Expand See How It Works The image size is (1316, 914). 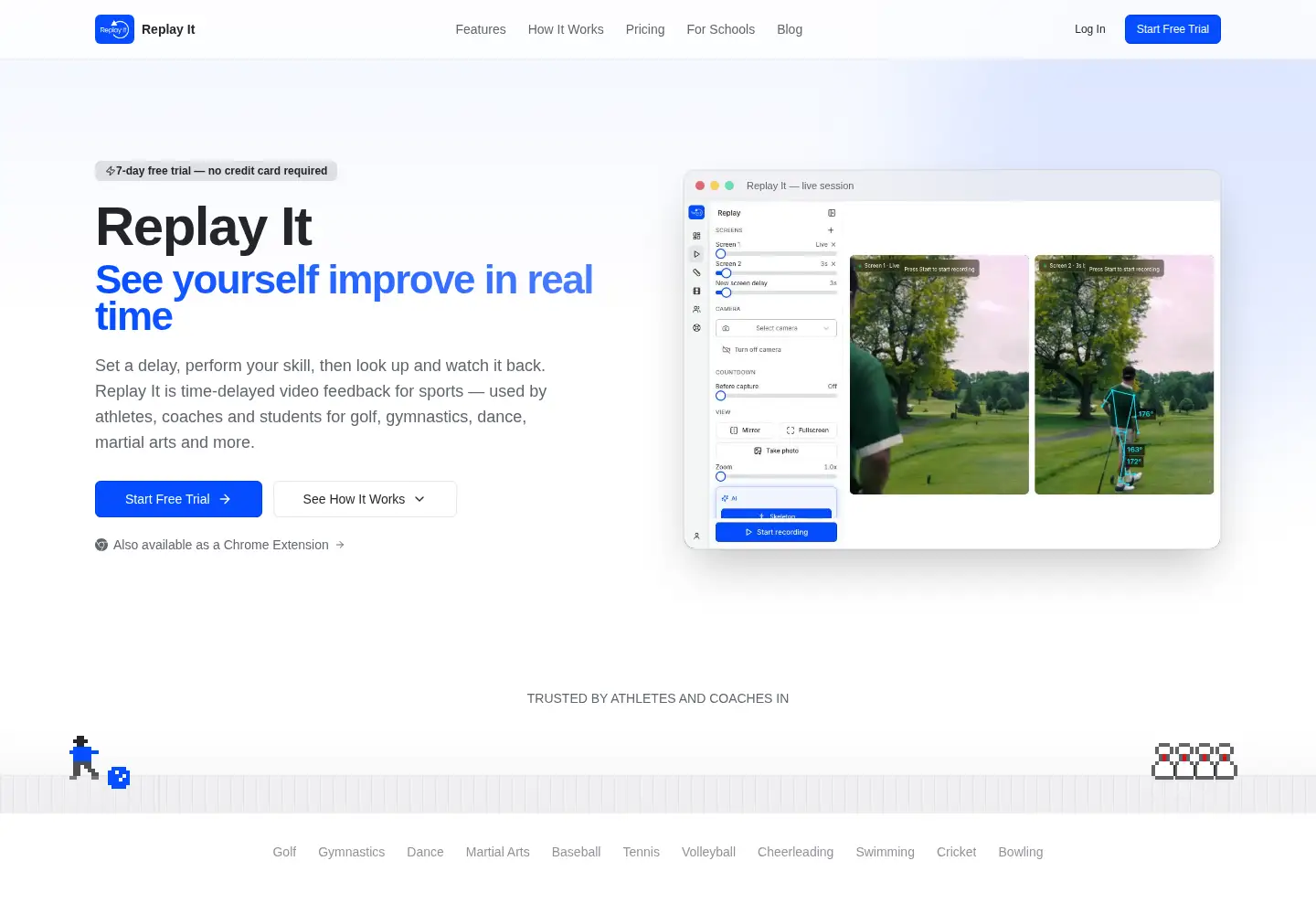[365, 499]
